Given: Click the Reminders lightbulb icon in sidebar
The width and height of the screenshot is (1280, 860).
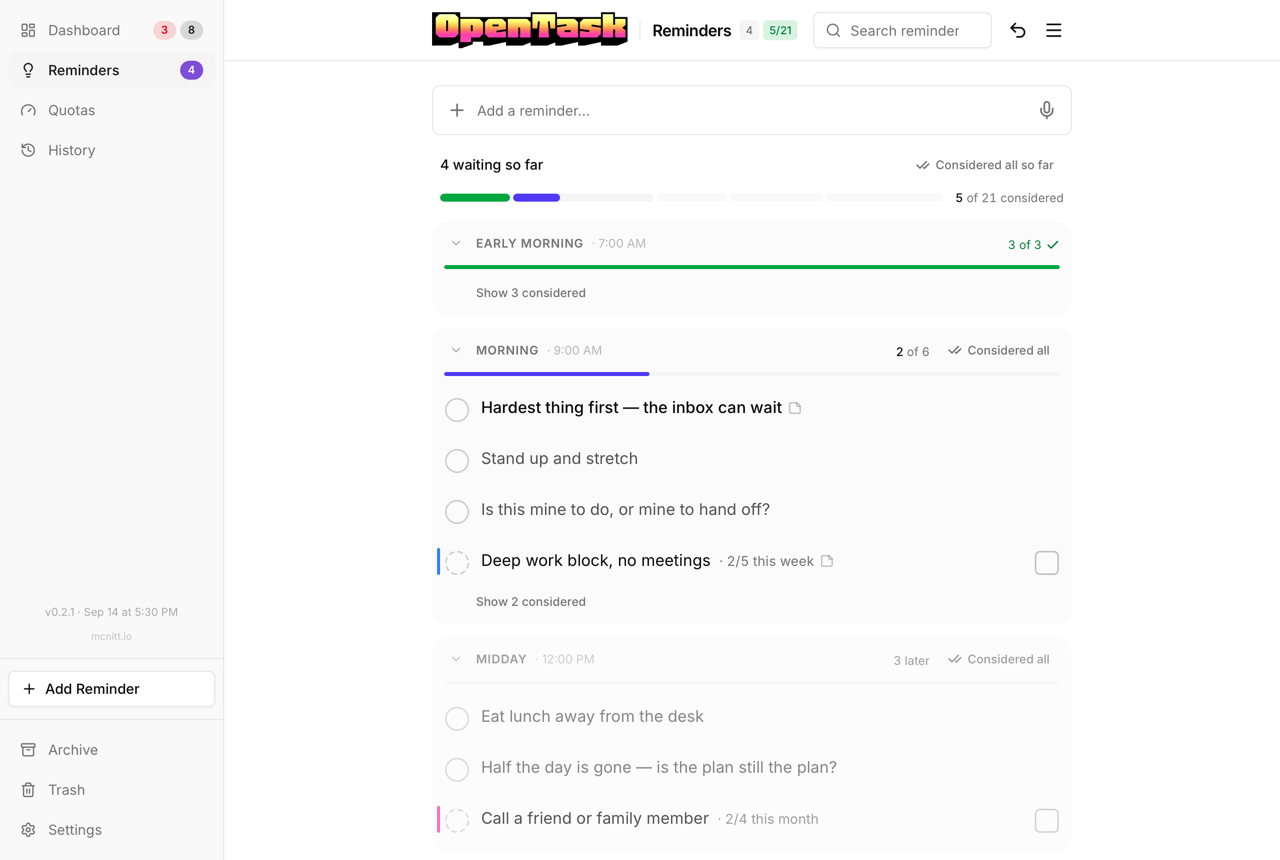Looking at the screenshot, I should [28, 70].
